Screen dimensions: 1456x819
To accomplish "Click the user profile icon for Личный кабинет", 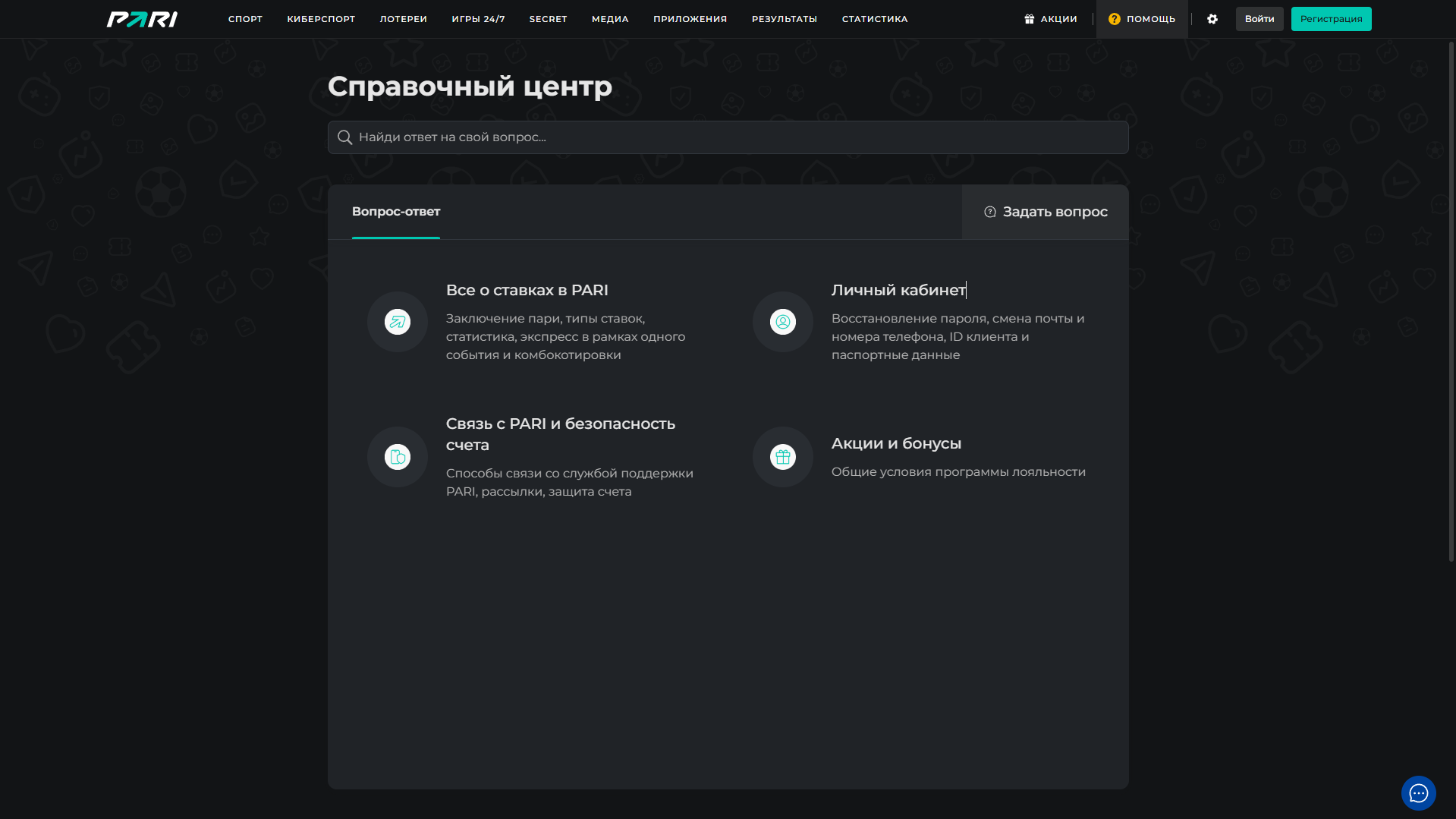I will [x=783, y=322].
